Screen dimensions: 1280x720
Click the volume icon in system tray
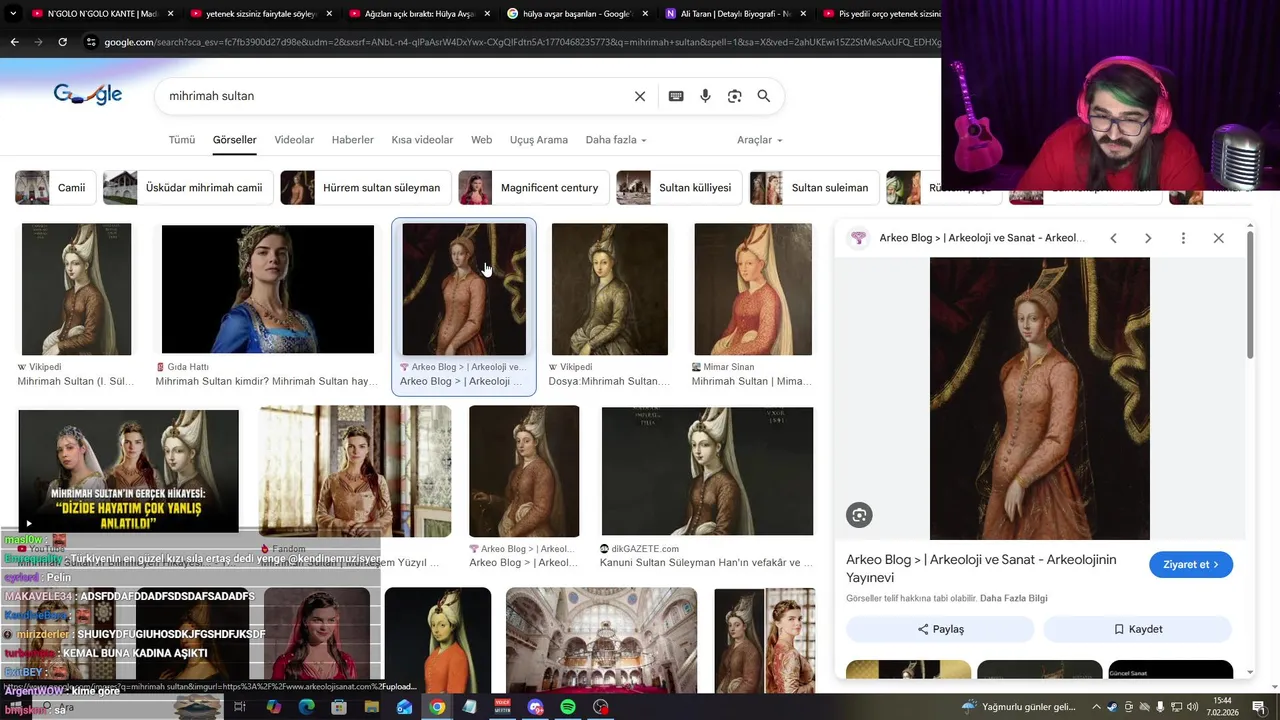coord(1192,707)
